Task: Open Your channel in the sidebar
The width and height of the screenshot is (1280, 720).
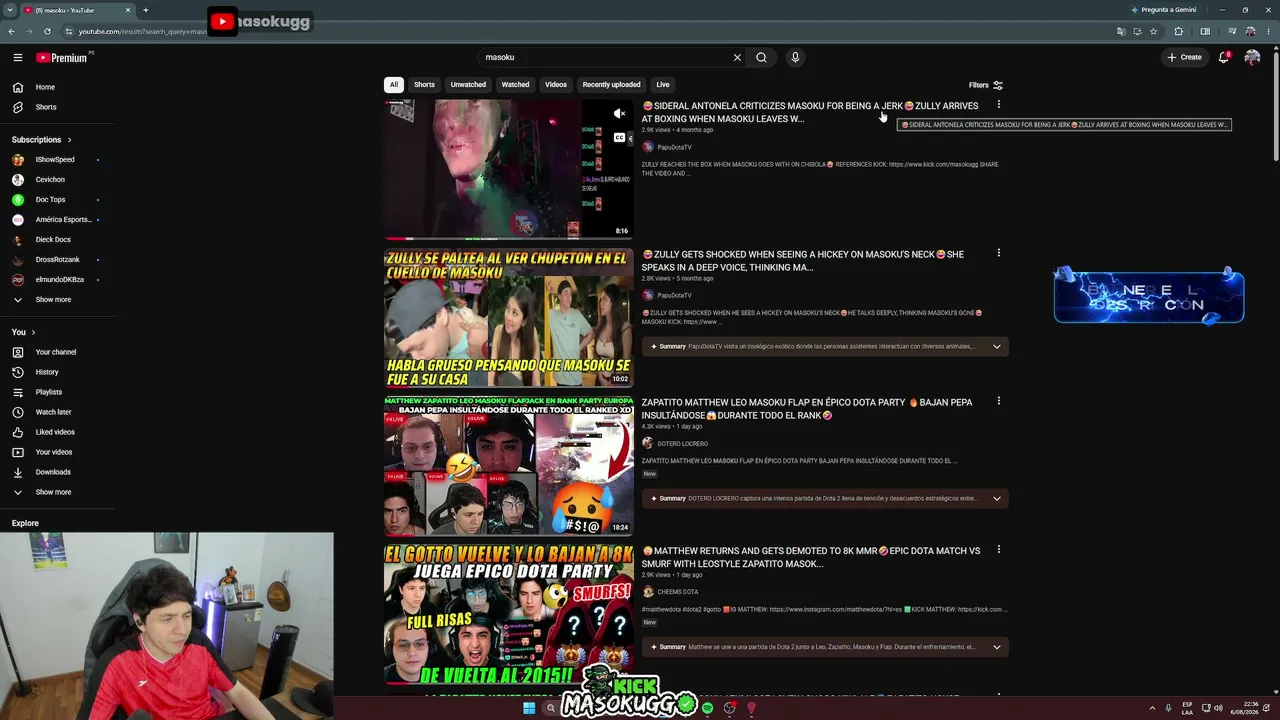Action: [57, 352]
